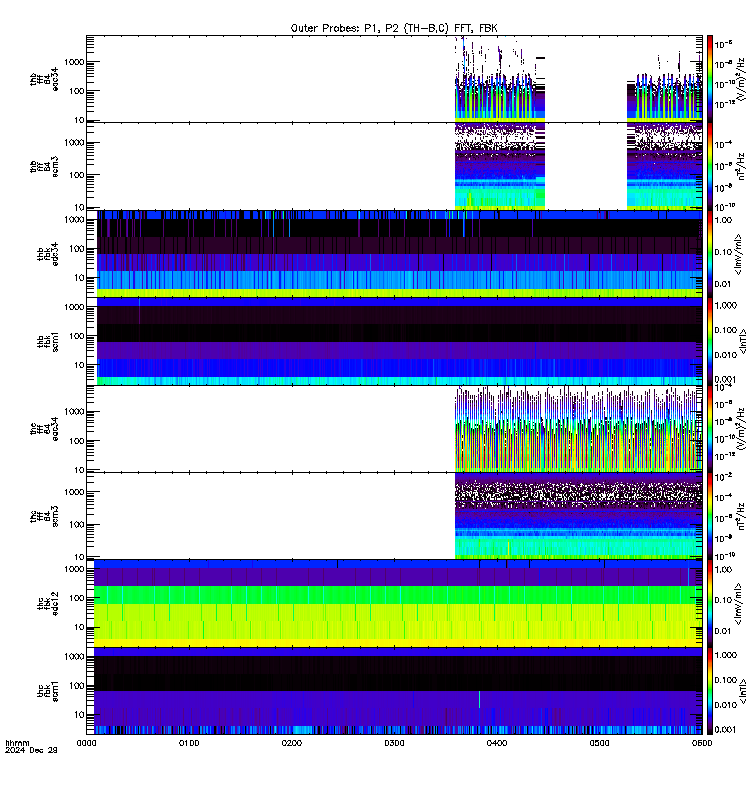Click the nT²/Hz unit label beside thc scm3
The width and height of the screenshot is (750, 800).
click(741, 516)
